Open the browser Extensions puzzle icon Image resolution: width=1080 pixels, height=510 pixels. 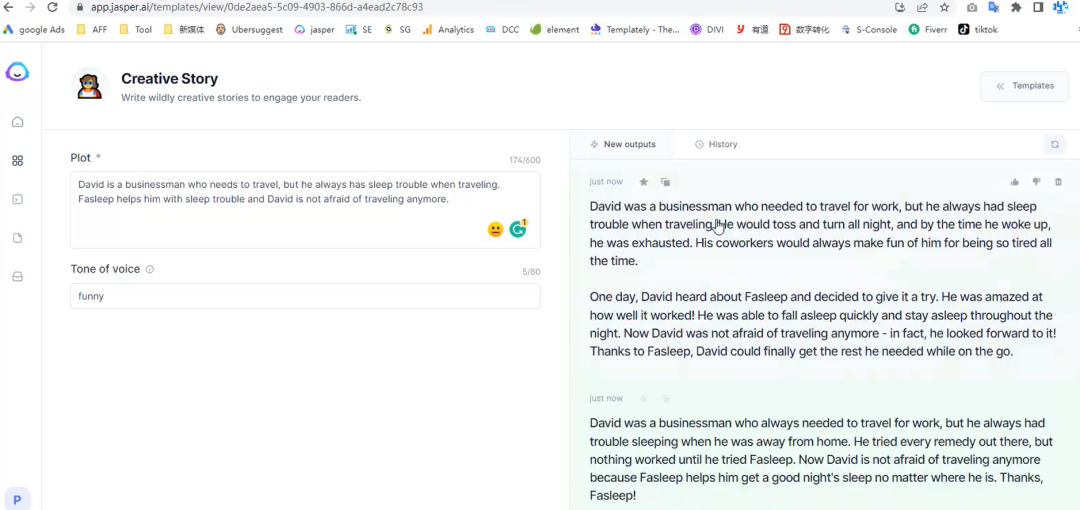tap(1016, 7)
